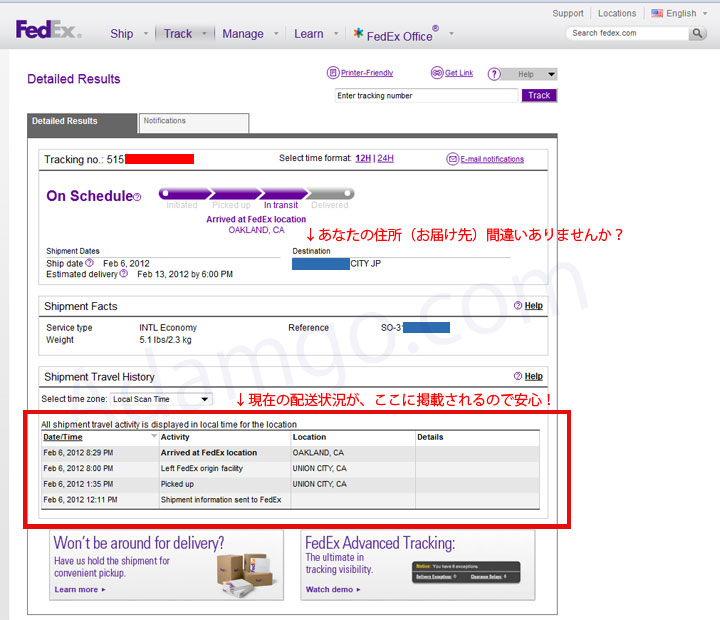Sort by the Date/Time column arrow
Viewport: 720px width, 620px height.
pyautogui.click(x=154, y=436)
